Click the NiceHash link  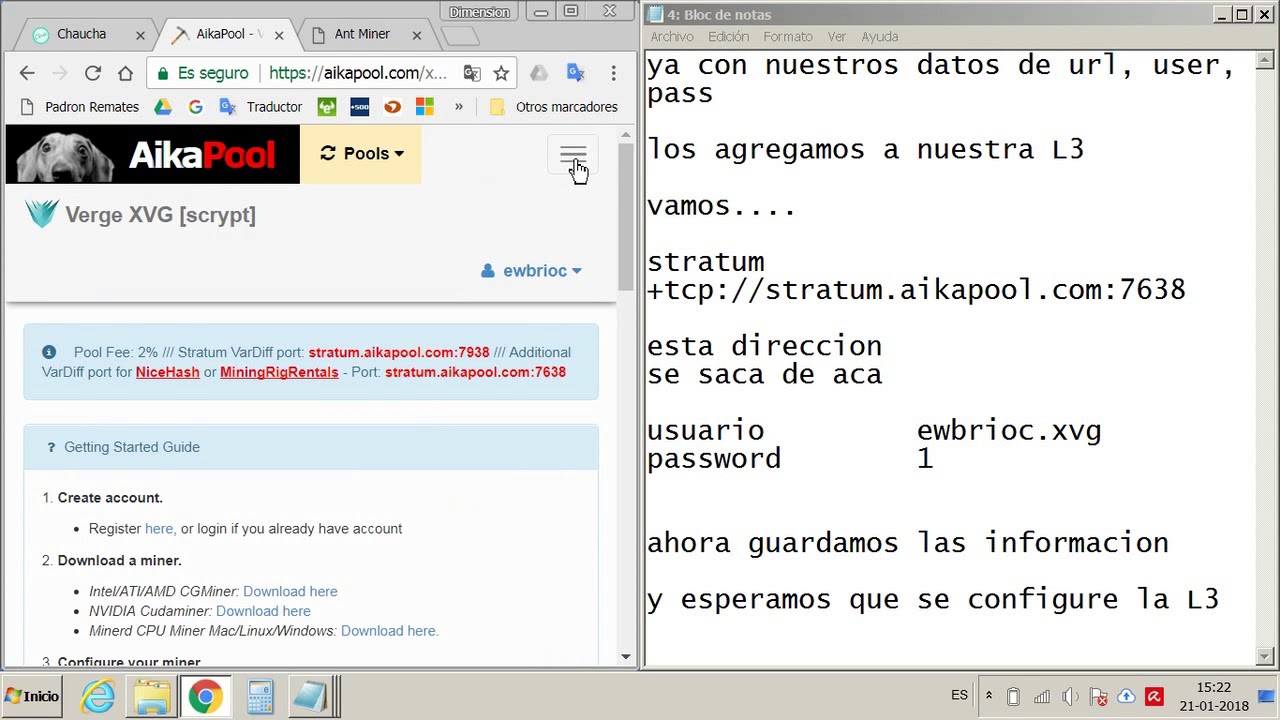tap(167, 372)
